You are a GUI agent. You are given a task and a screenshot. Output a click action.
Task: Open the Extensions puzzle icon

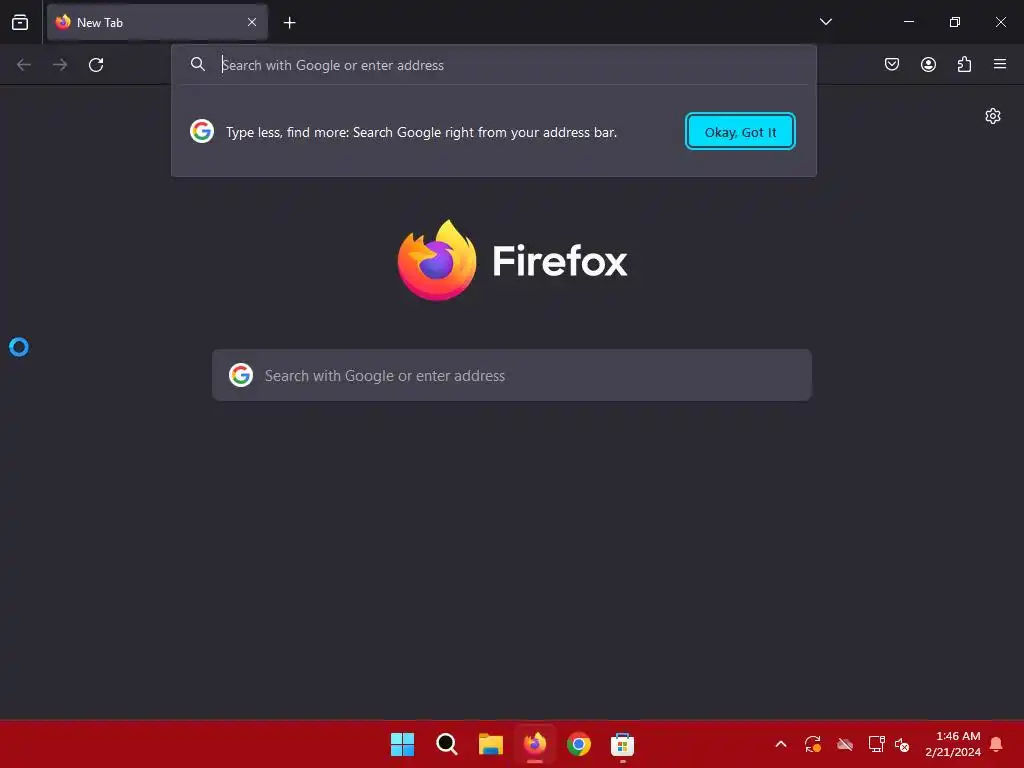(964, 64)
